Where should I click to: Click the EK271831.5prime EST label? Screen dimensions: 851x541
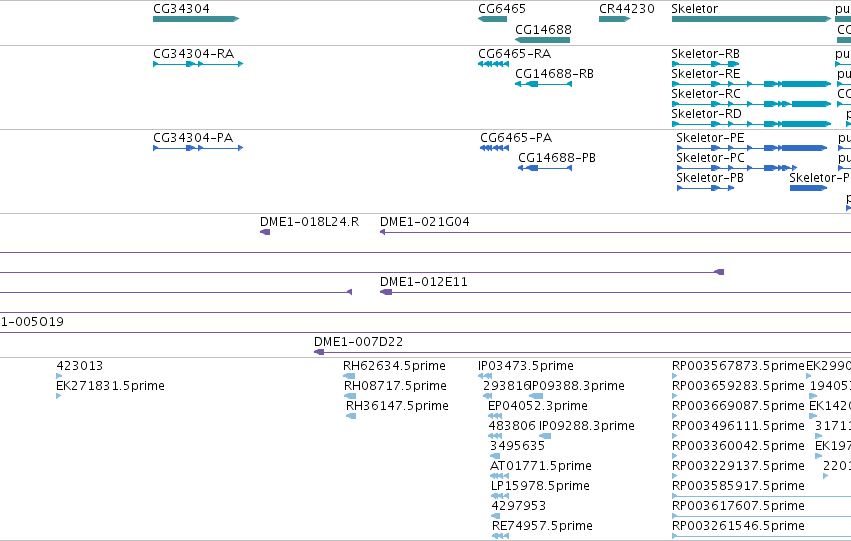point(110,386)
